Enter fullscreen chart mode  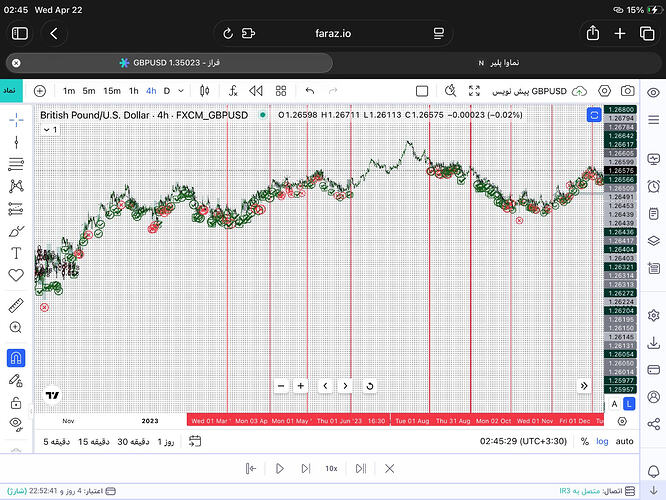tap(474, 91)
